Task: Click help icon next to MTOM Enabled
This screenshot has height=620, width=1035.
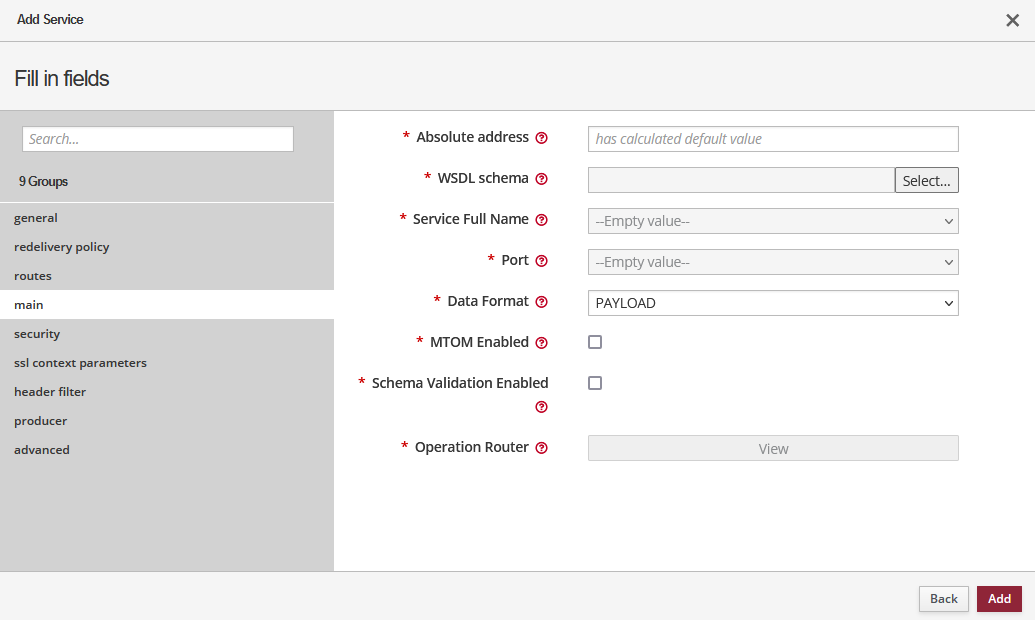Action: click(542, 343)
